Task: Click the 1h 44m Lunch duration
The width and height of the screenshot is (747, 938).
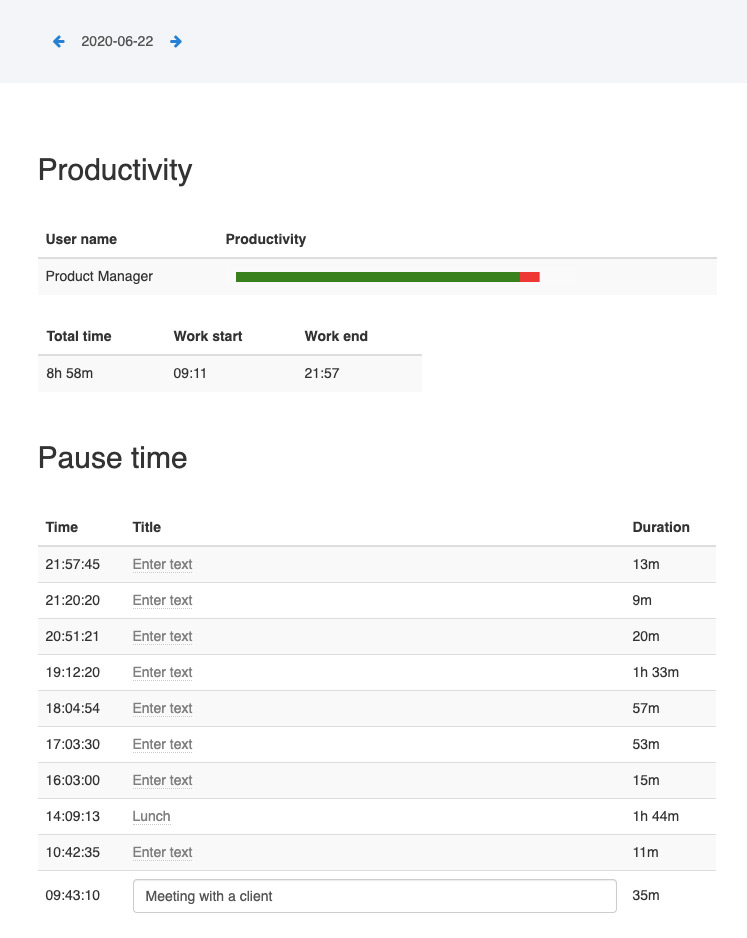Action: click(x=655, y=816)
